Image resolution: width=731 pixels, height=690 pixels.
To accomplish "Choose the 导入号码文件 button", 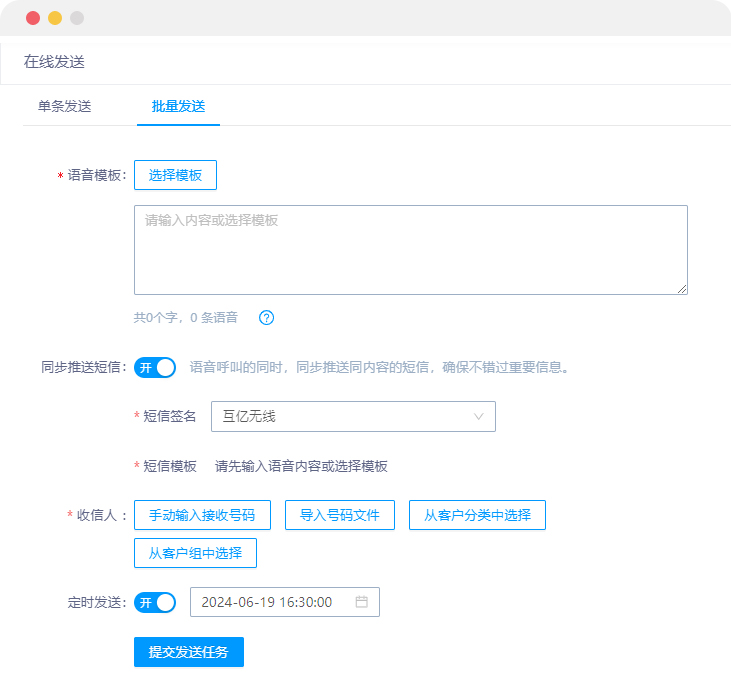I will click(340, 516).
